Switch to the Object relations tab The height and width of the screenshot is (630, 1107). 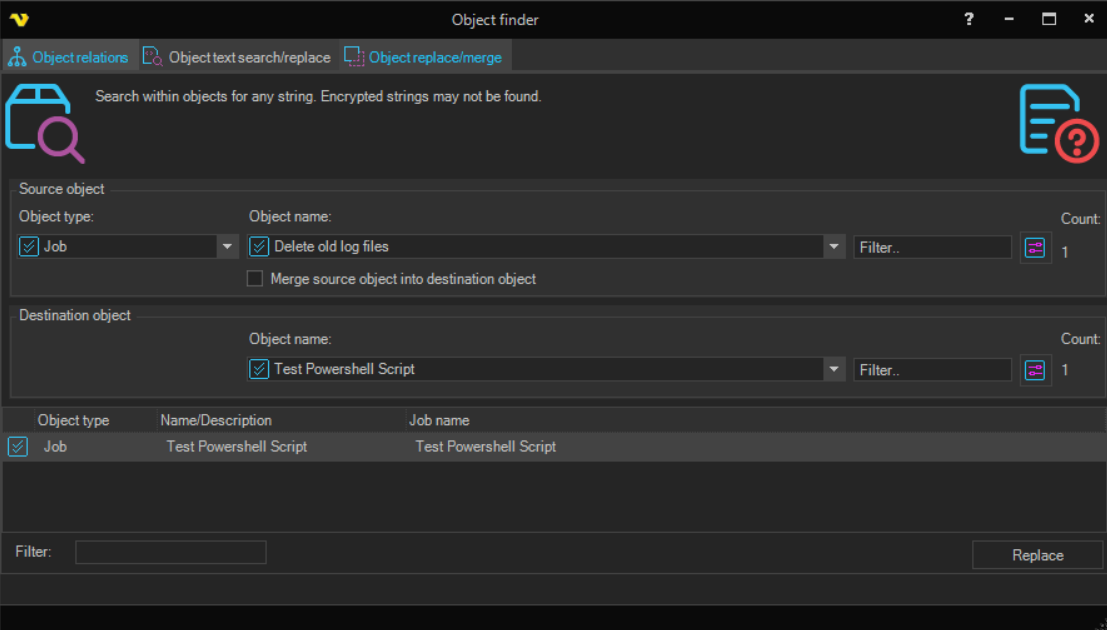[x=68, y=57]
